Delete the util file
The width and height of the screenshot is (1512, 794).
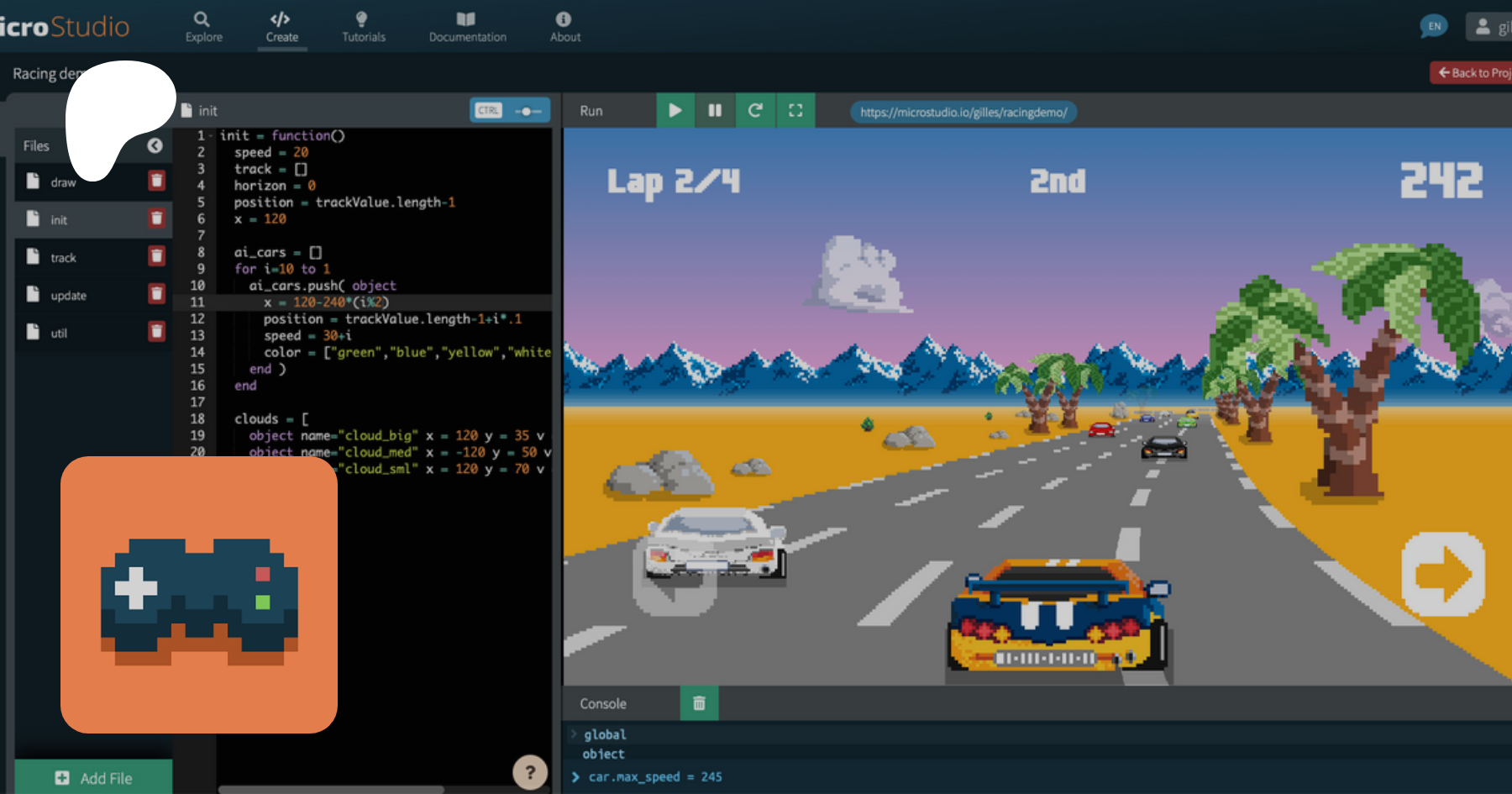(156, 332)
